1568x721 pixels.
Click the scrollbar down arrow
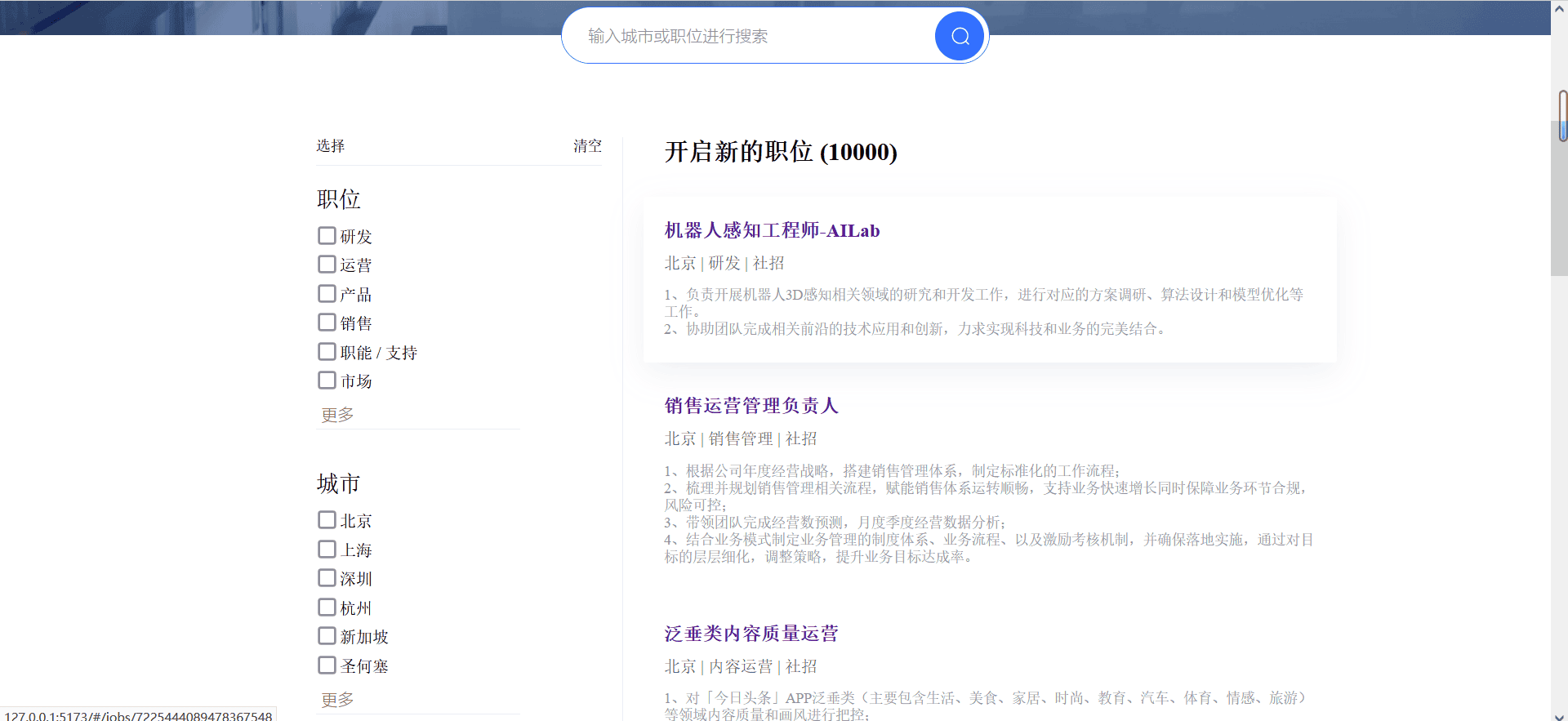click(1559, 713)
